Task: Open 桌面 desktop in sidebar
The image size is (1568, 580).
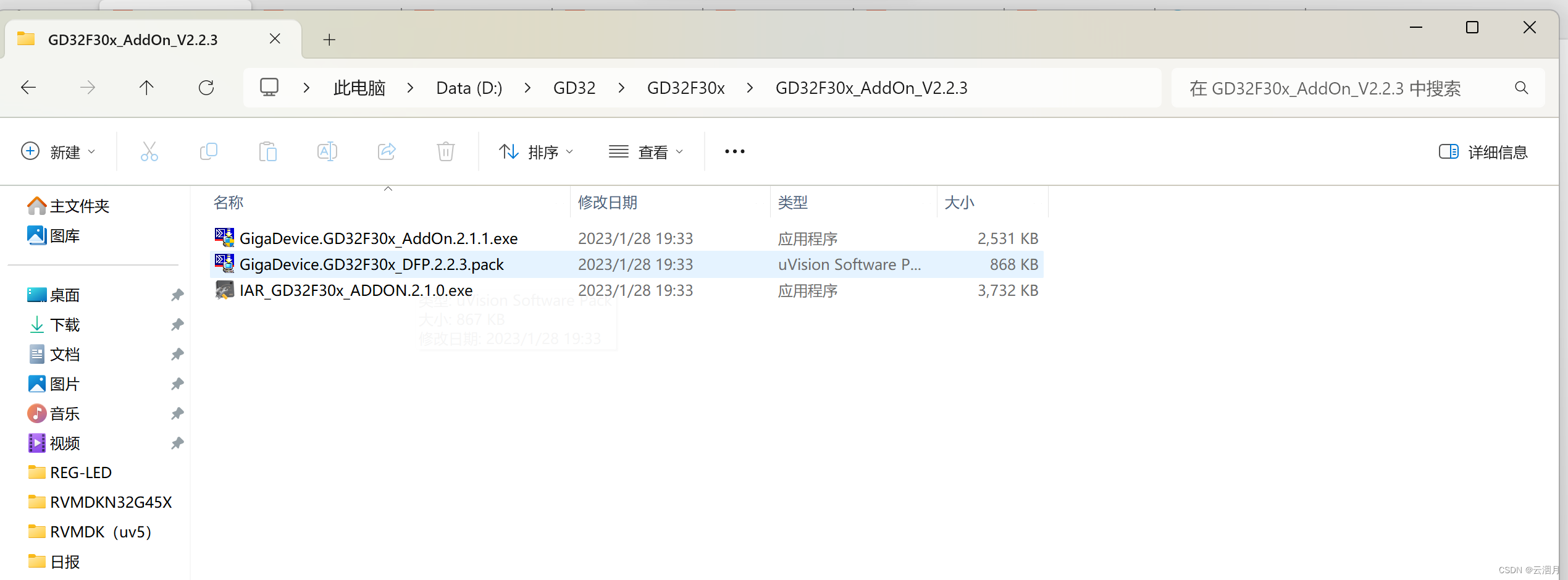Action: pos(54,295)
